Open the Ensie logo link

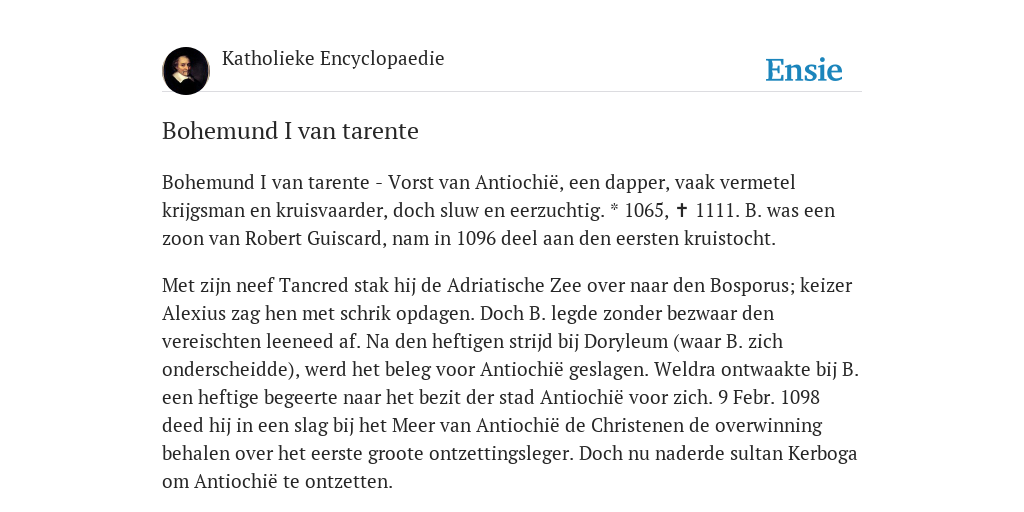[804, 70]
